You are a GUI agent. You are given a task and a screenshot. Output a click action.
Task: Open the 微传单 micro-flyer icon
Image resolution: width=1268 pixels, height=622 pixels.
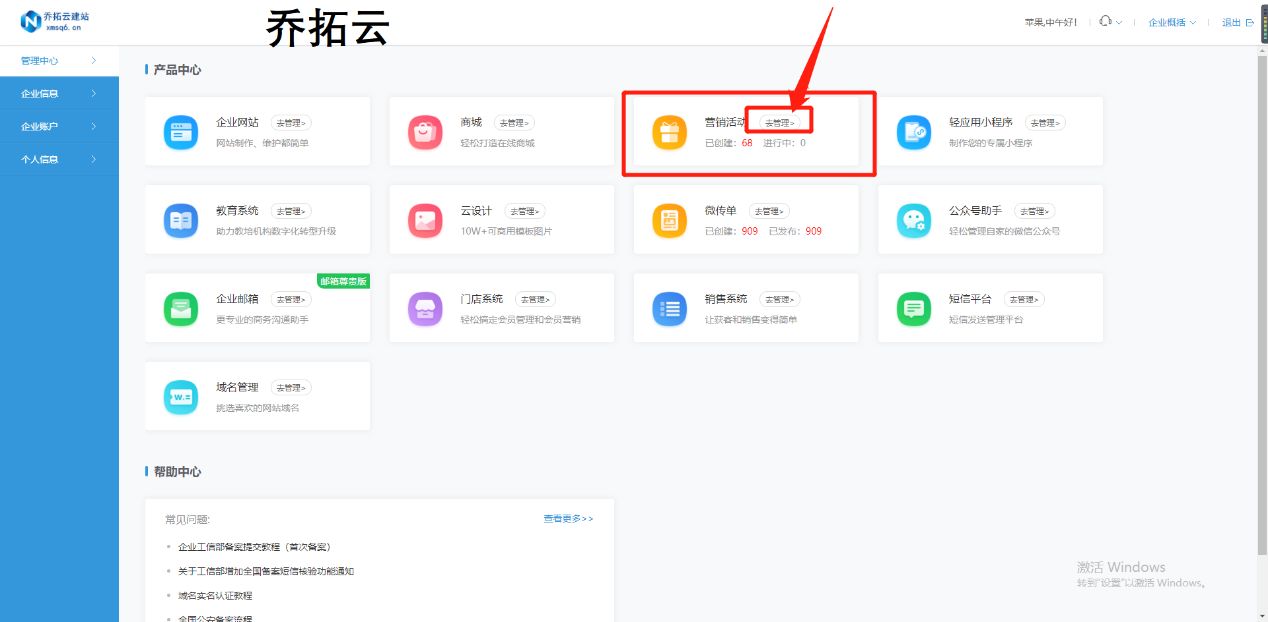[669, 219]
